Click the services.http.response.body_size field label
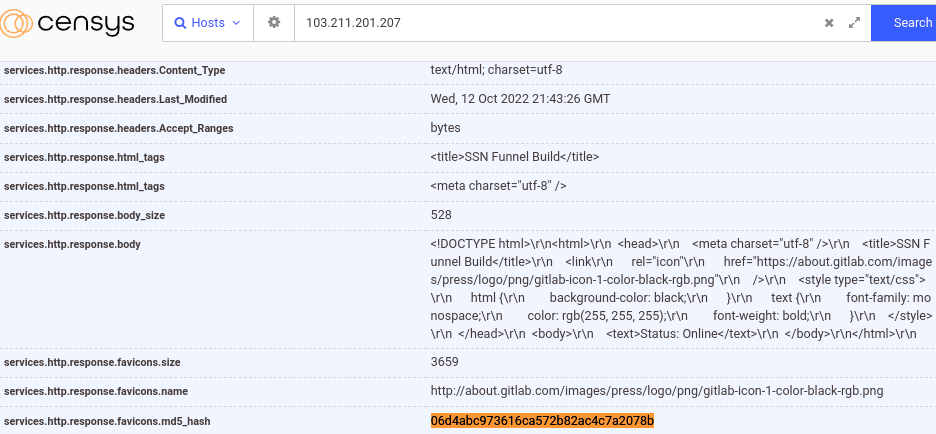 point(84,215)
